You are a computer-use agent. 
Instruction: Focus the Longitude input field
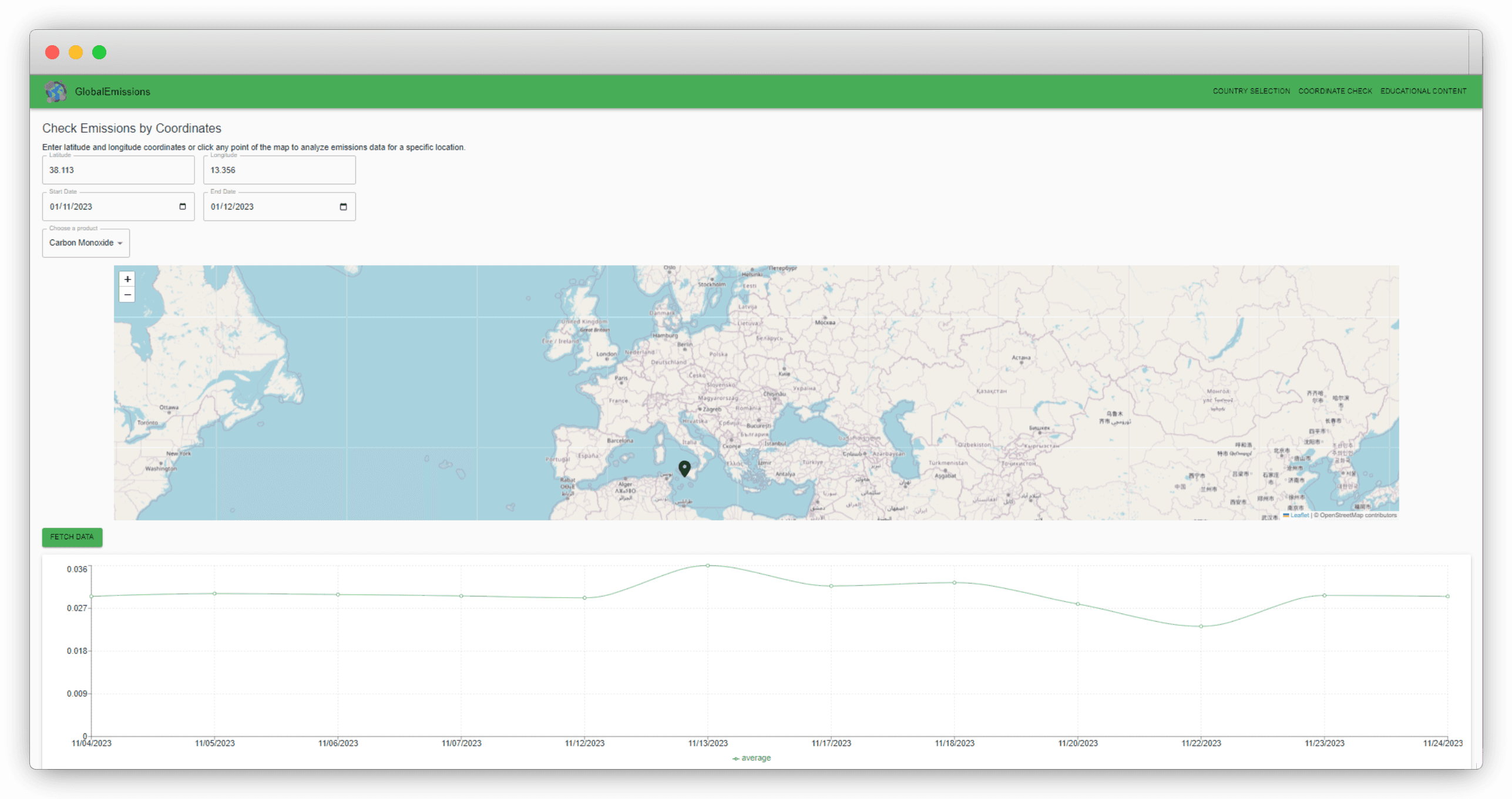coord(279,170)
